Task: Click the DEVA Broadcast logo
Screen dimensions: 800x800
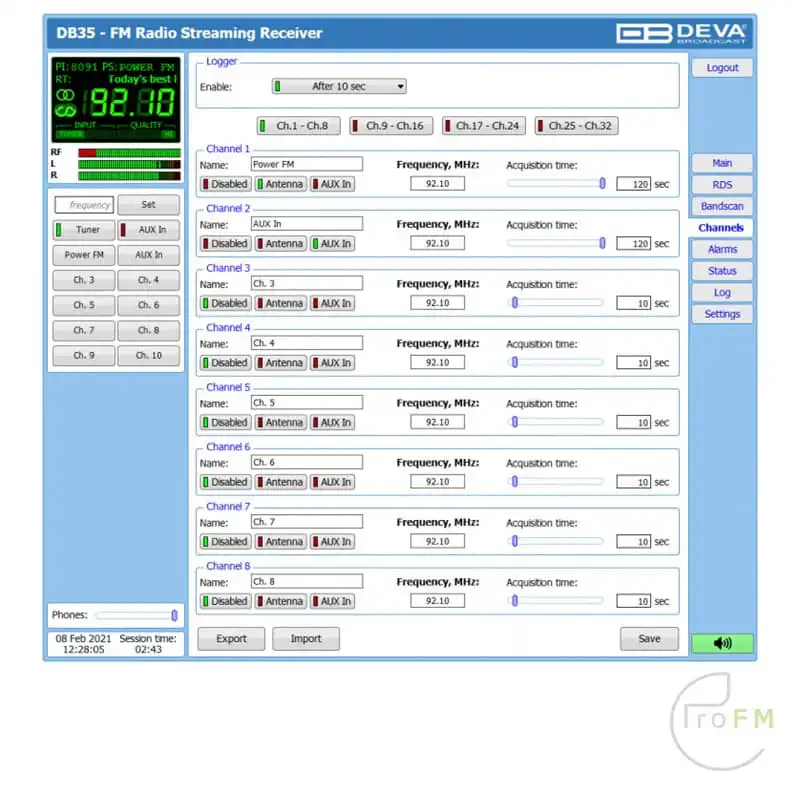Action: 681,32
